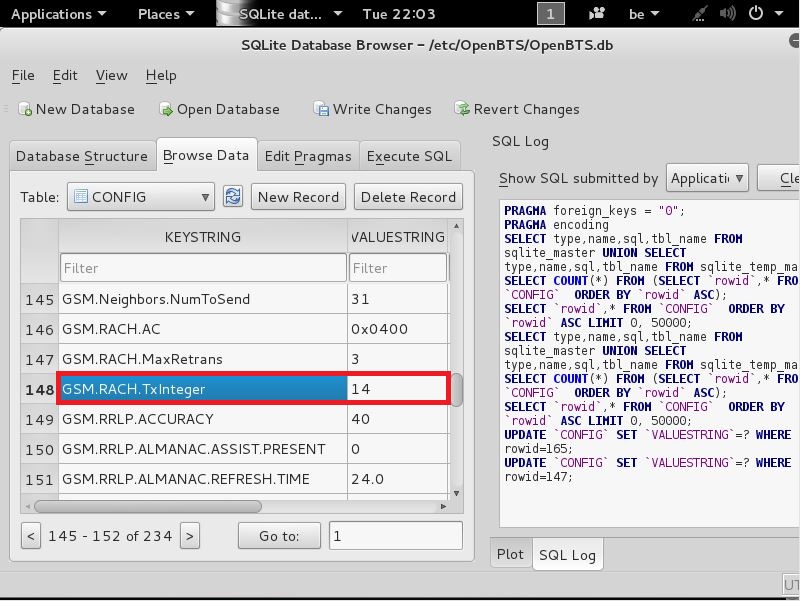This screenshot has width=801, height=601.
Task: Switch to the Database Structure tab
Action: pos(82,156)
